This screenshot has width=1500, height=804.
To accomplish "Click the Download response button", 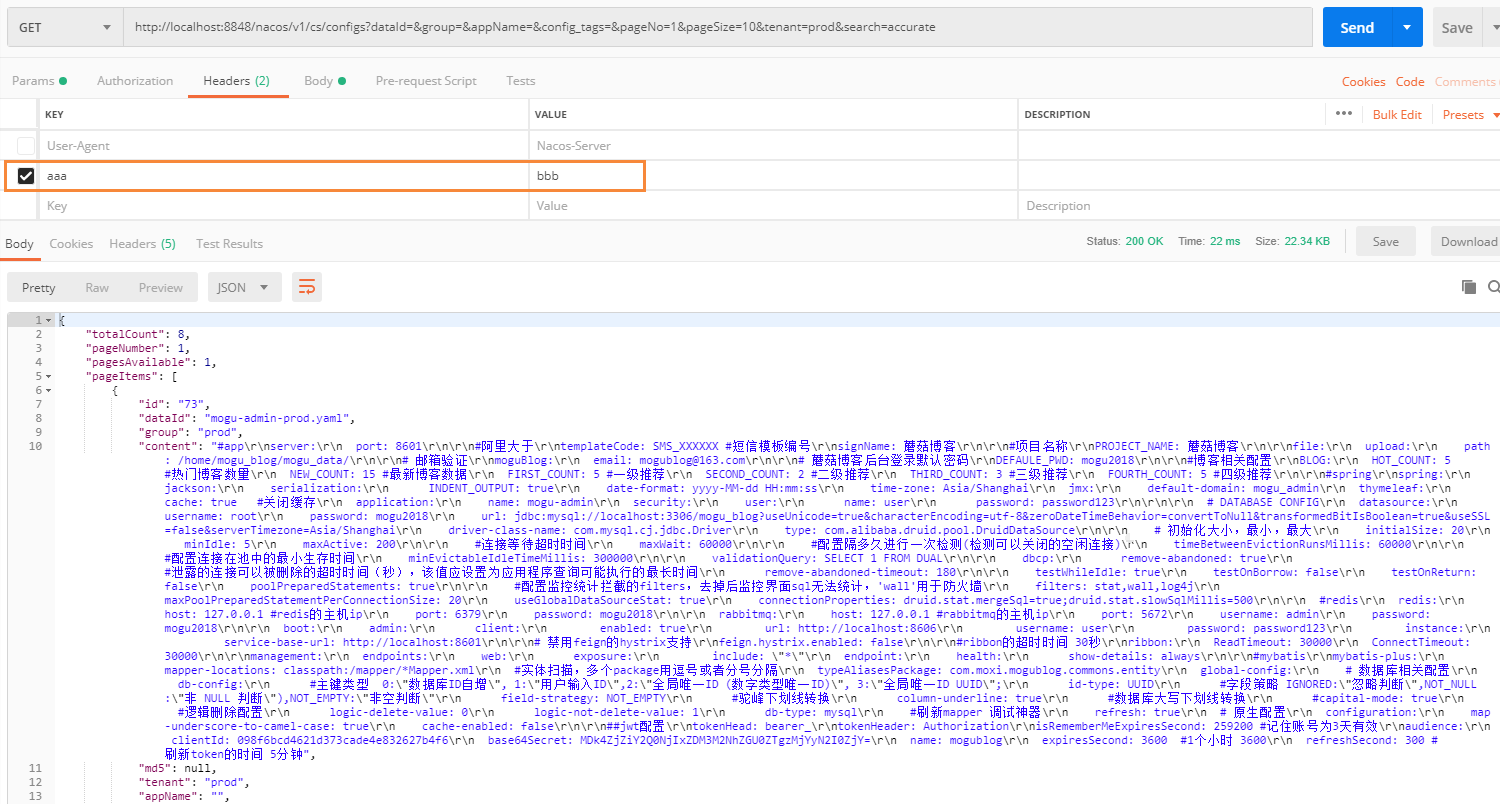I will tap(1468, 242).
